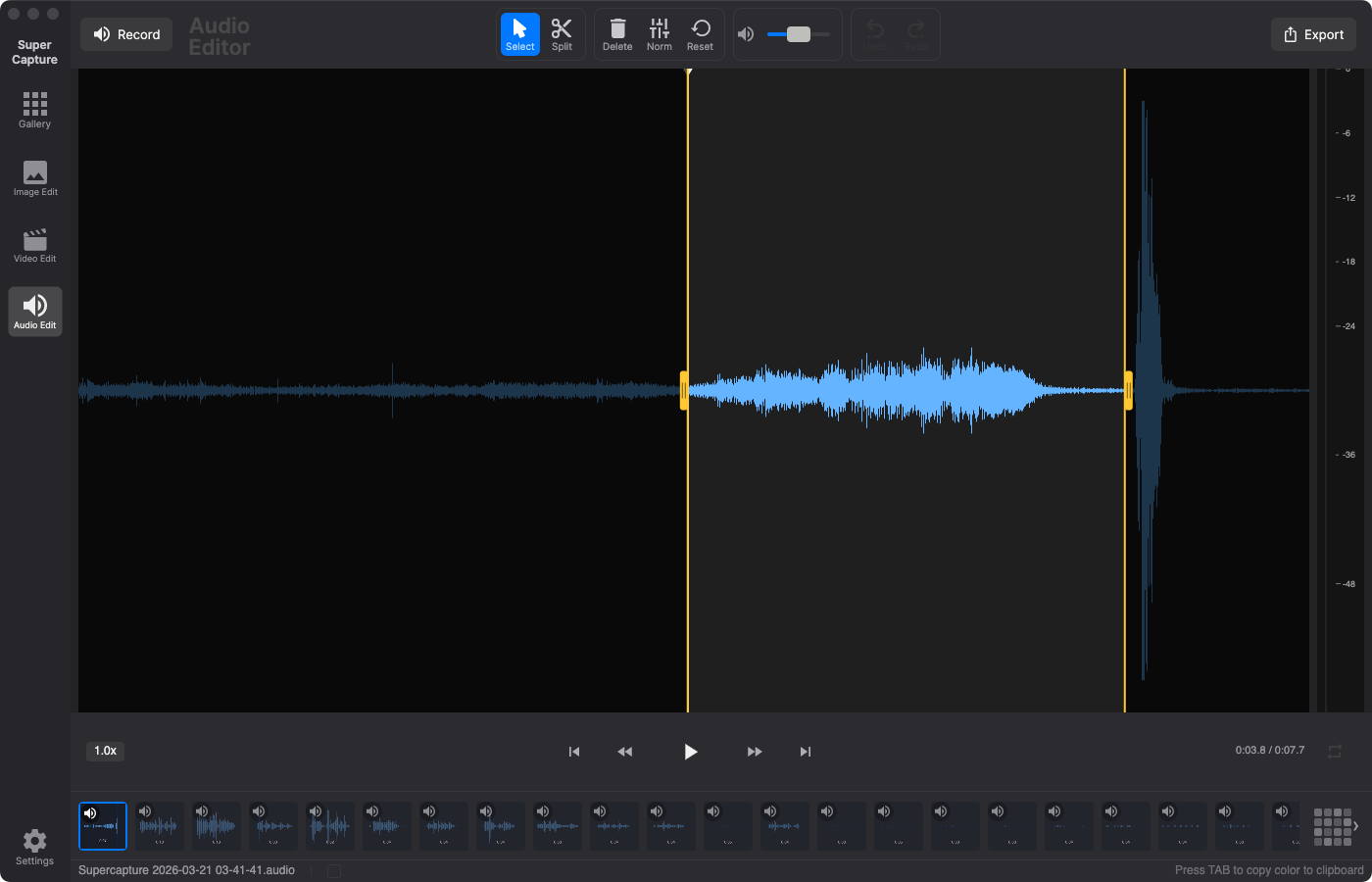This screenshot has height=882, width=1372.
Task: Adjust the volume slider
Action: click(796, 33)
